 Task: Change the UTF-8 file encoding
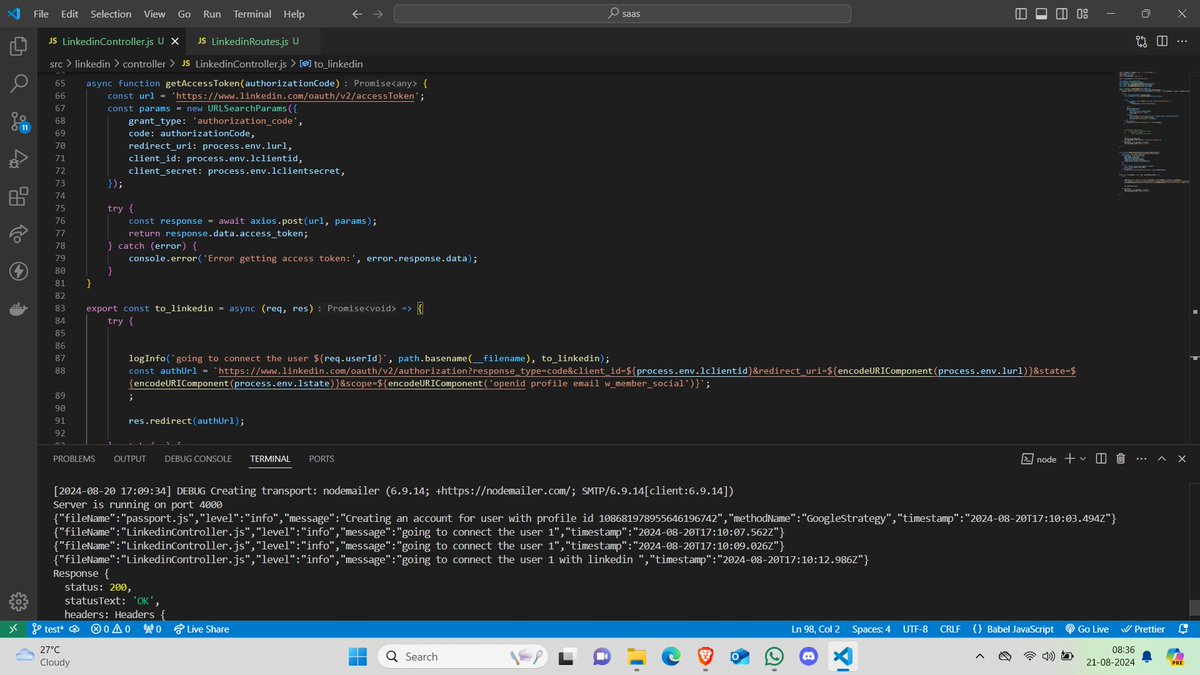[915, 629]
